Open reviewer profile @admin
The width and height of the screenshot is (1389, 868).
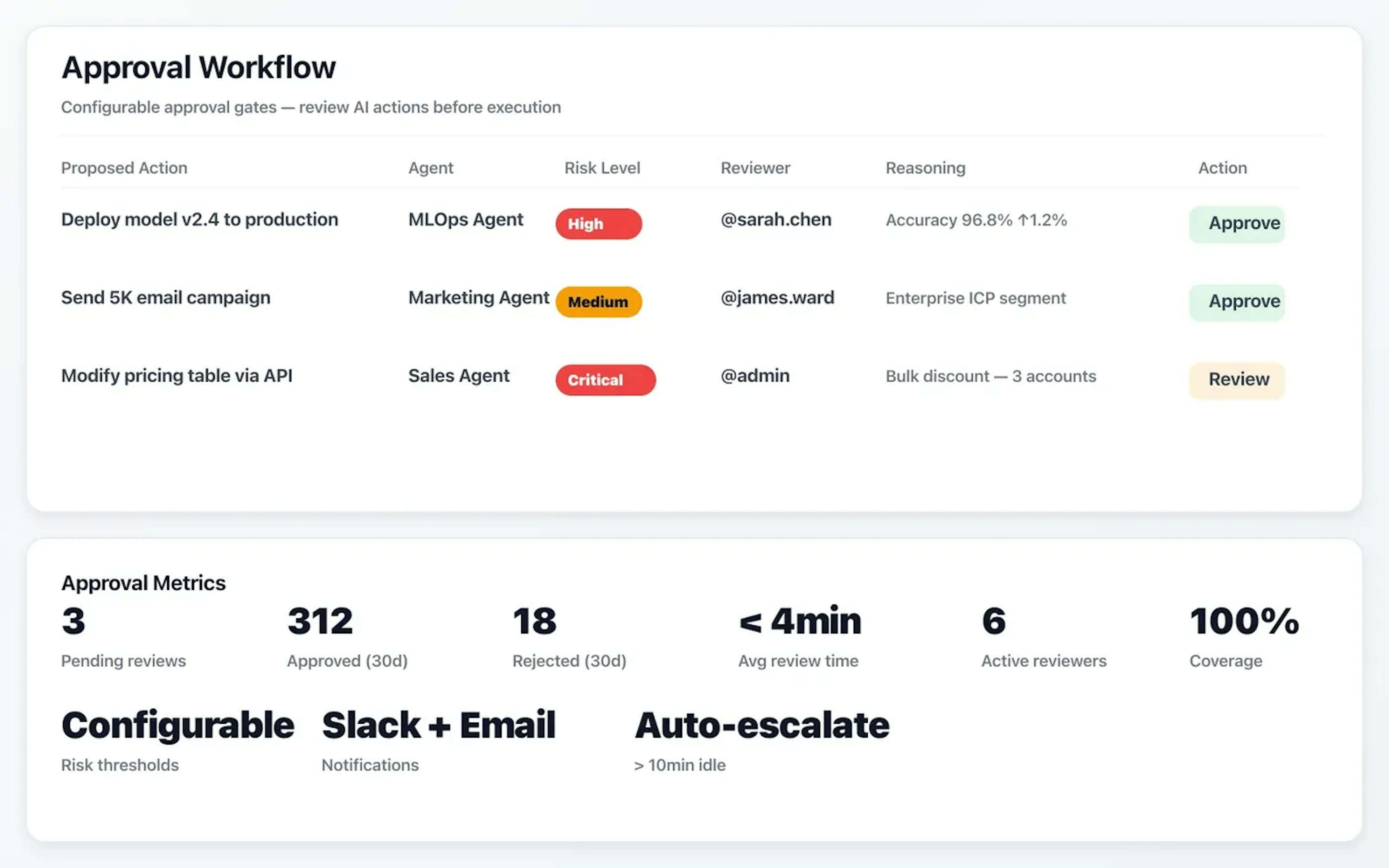pos(754,376)
